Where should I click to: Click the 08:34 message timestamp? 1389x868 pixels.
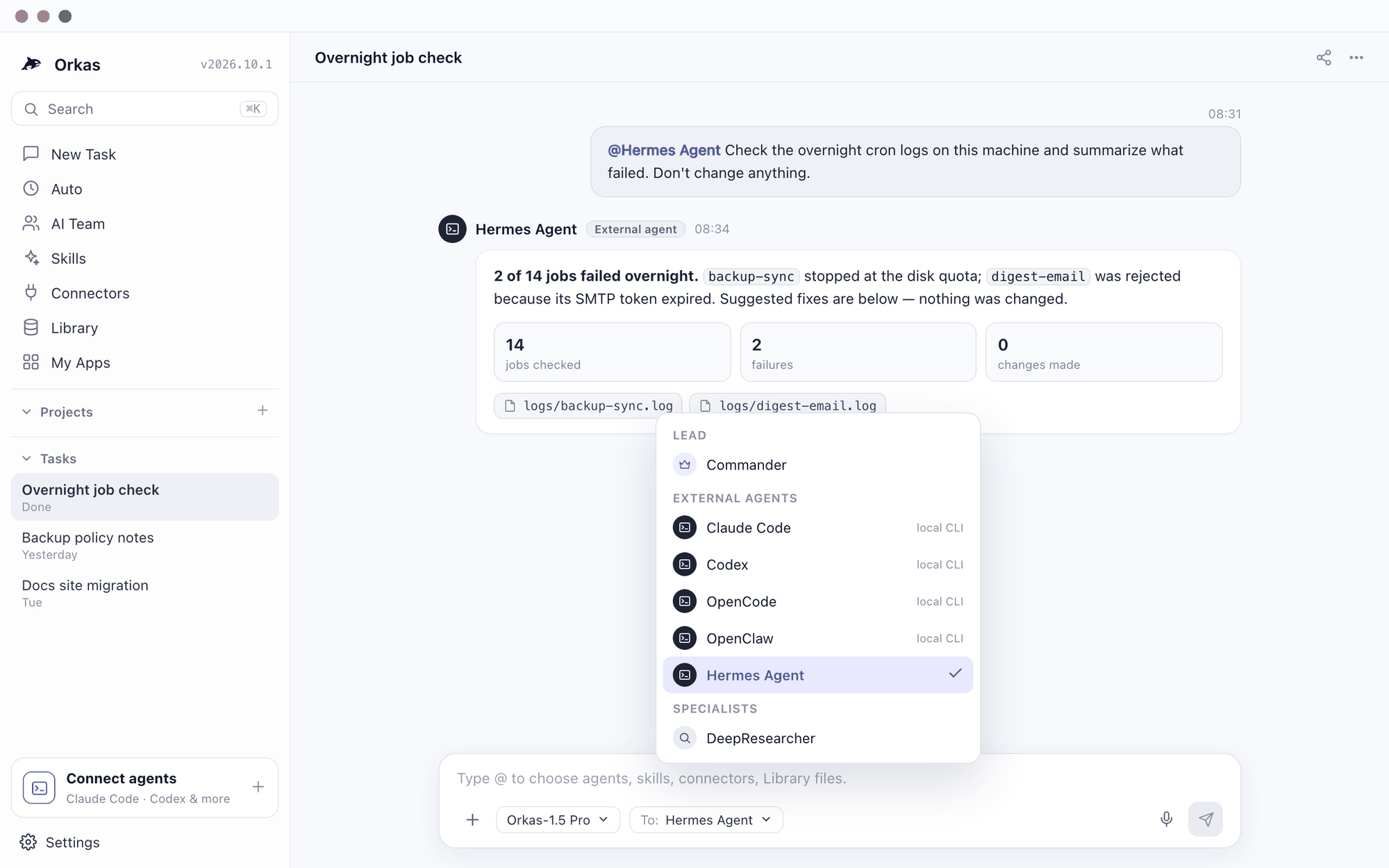[x=712, y=229]
